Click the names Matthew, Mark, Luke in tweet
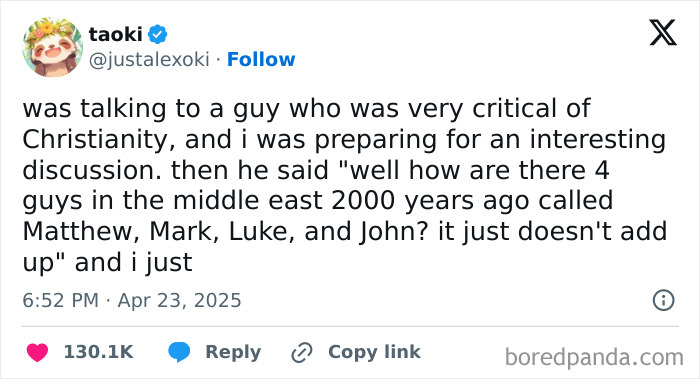Viewport: 700px width, 379px height. click(x=158, y=232)
